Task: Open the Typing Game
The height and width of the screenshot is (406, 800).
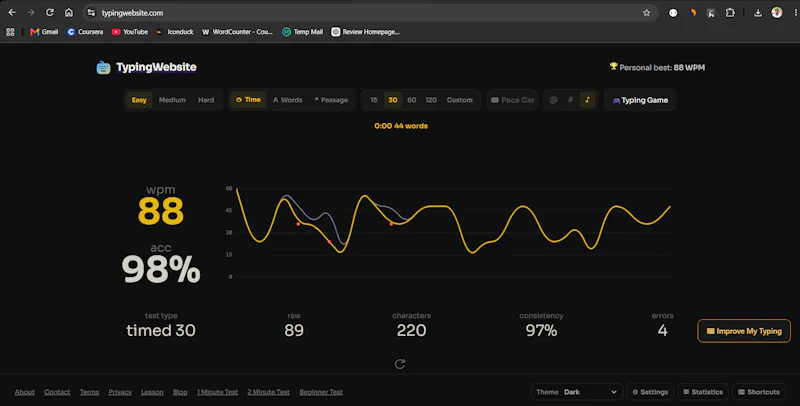Action: coord(640,100)
